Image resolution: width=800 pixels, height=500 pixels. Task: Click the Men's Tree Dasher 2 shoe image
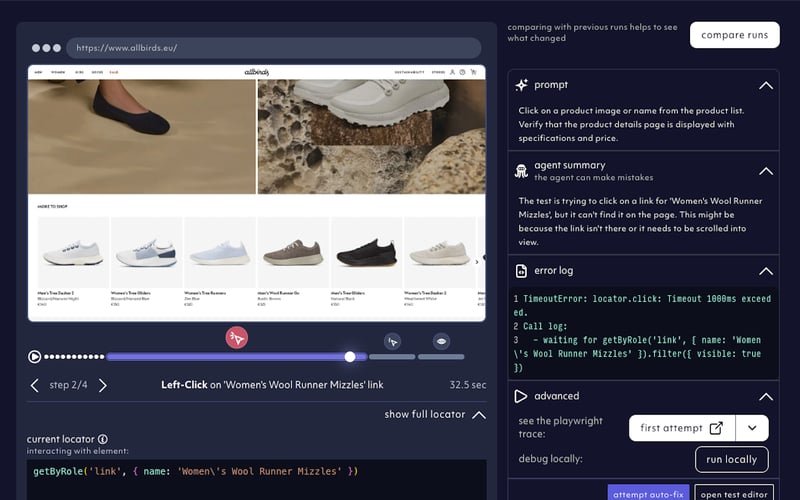click(x=73, y=253)
